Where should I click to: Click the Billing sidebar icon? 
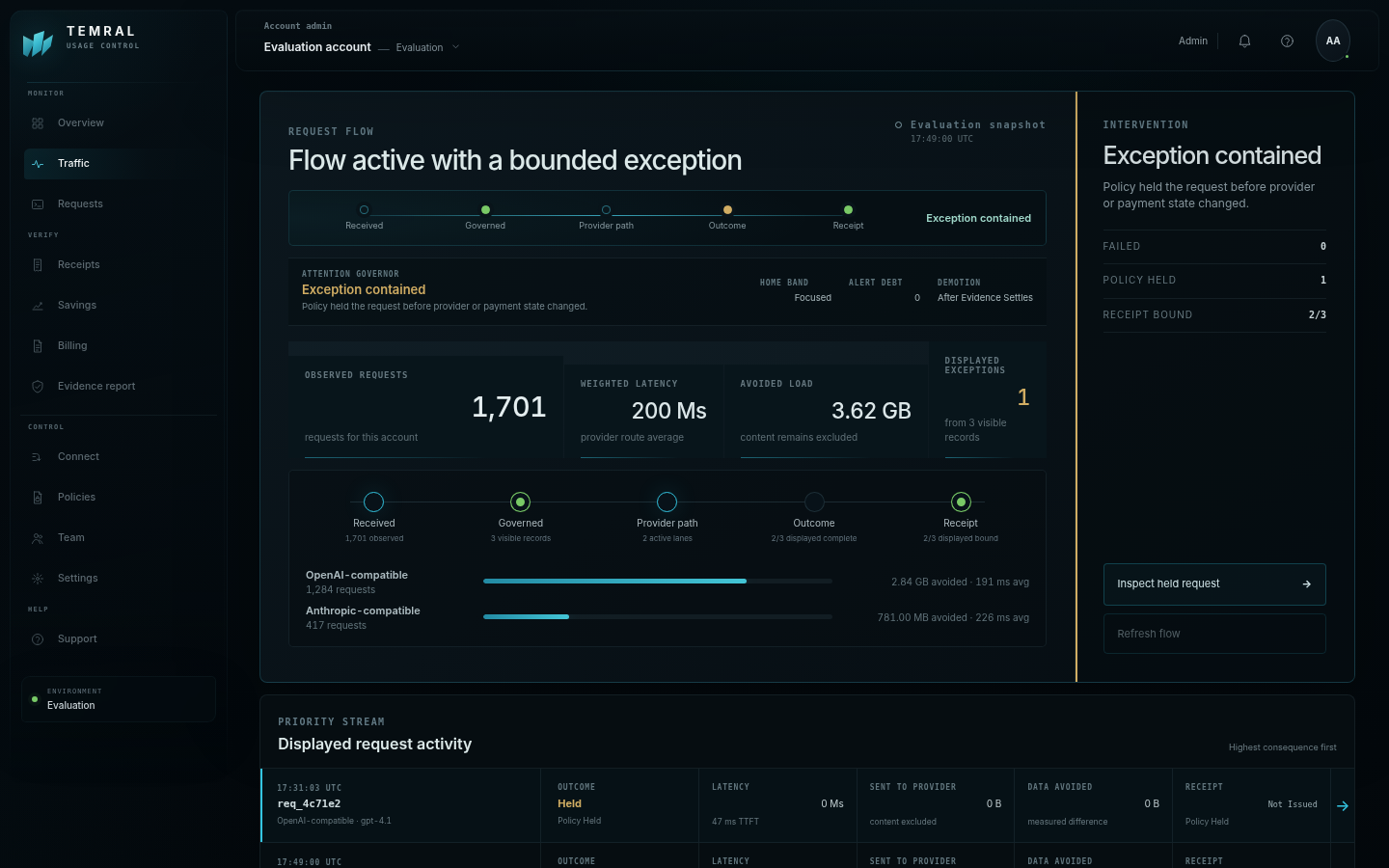(x=38, y=346)
